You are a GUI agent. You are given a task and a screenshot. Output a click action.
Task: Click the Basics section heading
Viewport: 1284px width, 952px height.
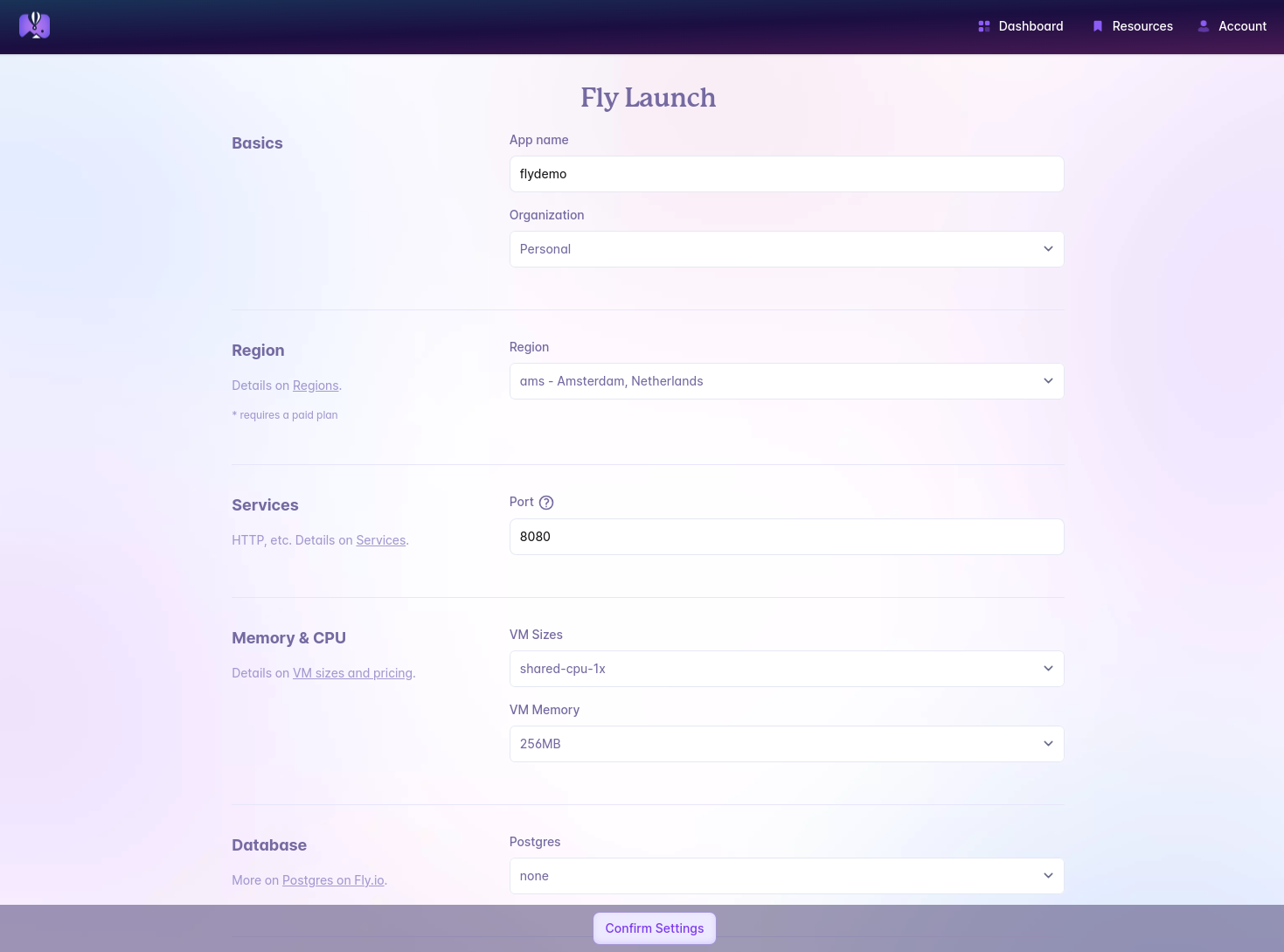(257, 143)
